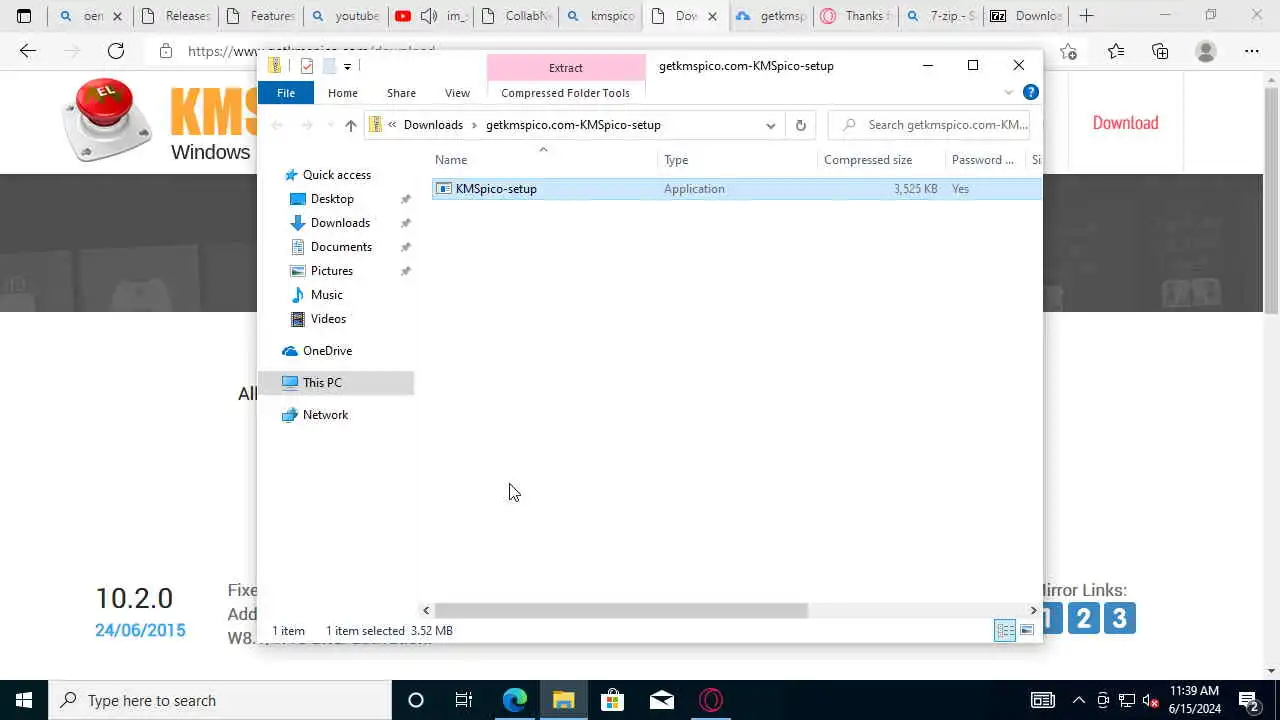The width and height of the screenshot is (1280, 720).
Task: Open the Edge Favorites list icon
Action: click(x=1116, y=51)
